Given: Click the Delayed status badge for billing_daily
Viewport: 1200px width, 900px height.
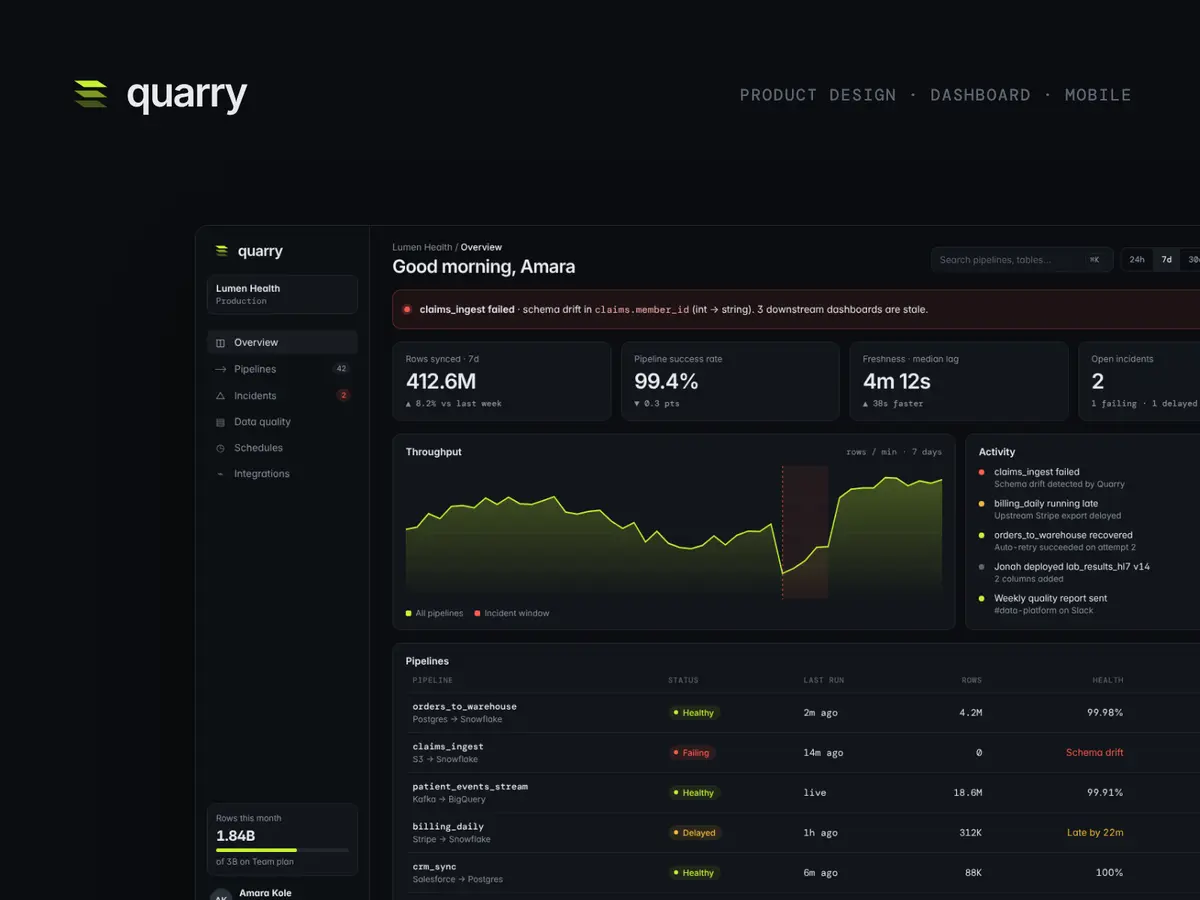Looking at the screenshot, I should point(694,833).
